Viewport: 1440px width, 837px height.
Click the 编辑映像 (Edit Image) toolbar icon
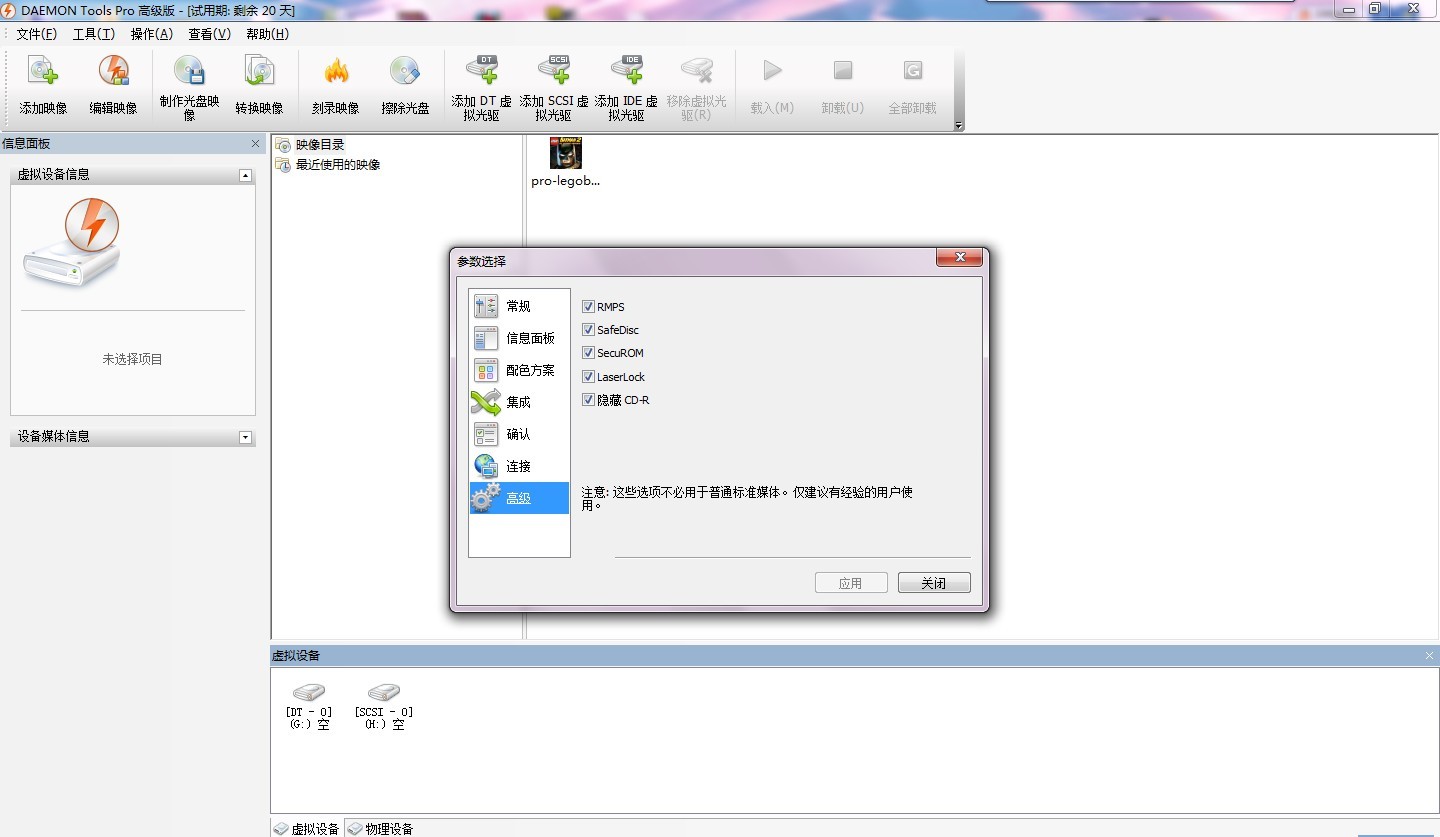(113, 71)
